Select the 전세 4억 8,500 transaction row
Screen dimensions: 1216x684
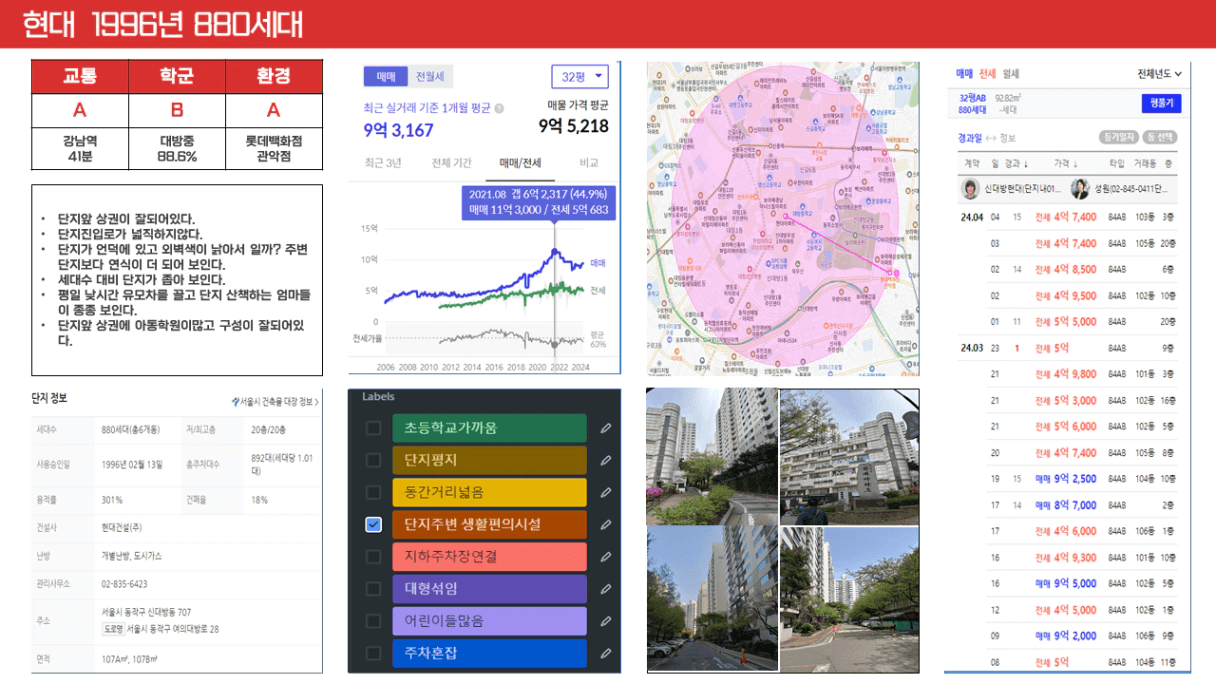tap(1068, 269)
